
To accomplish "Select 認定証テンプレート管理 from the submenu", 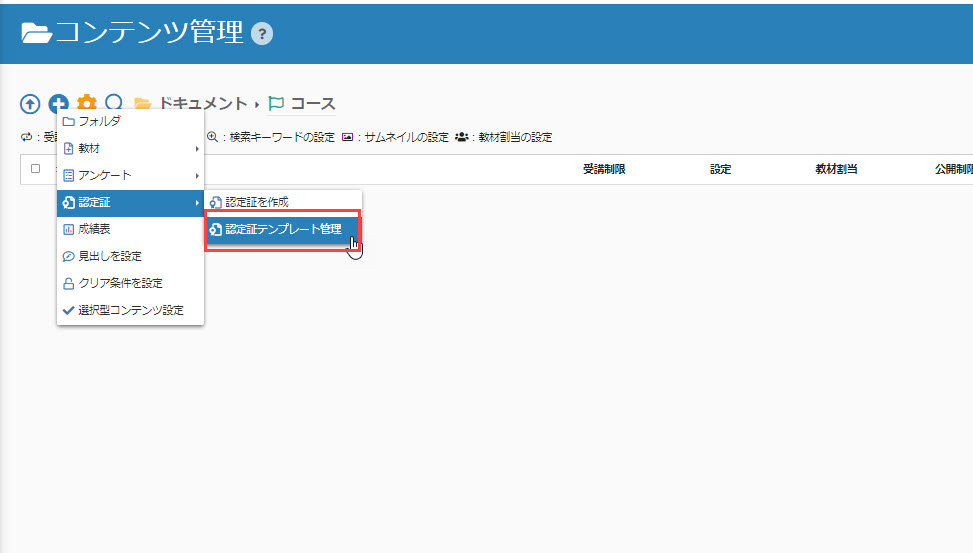I will [282, 229].
